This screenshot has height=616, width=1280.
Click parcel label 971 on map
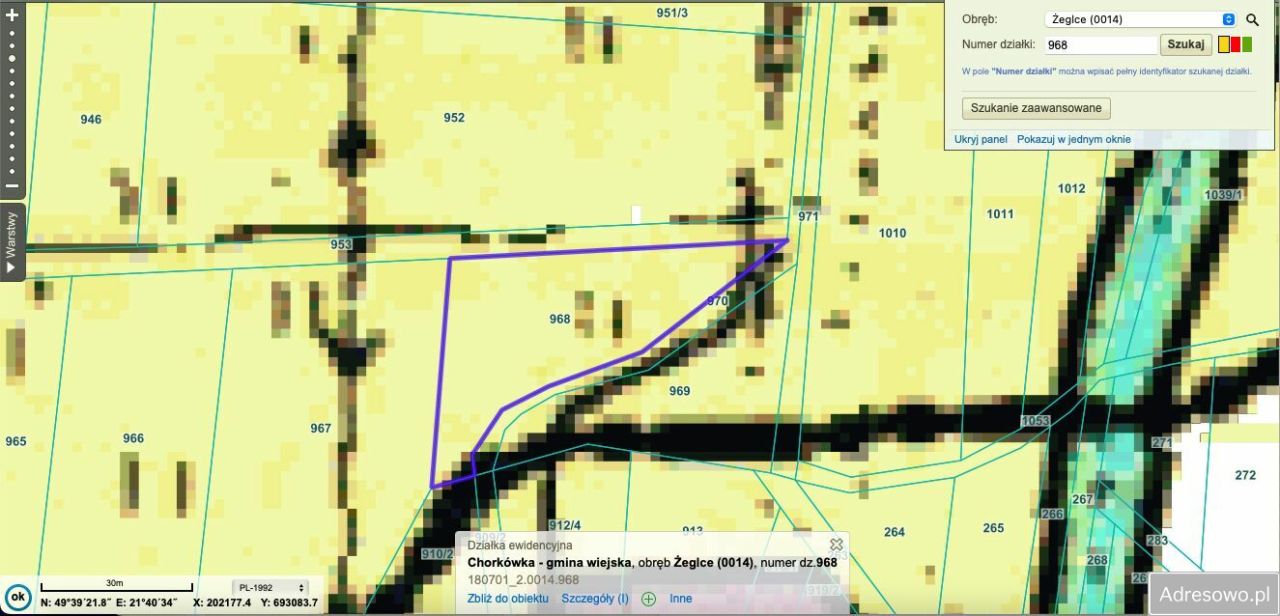click(808, 216)
